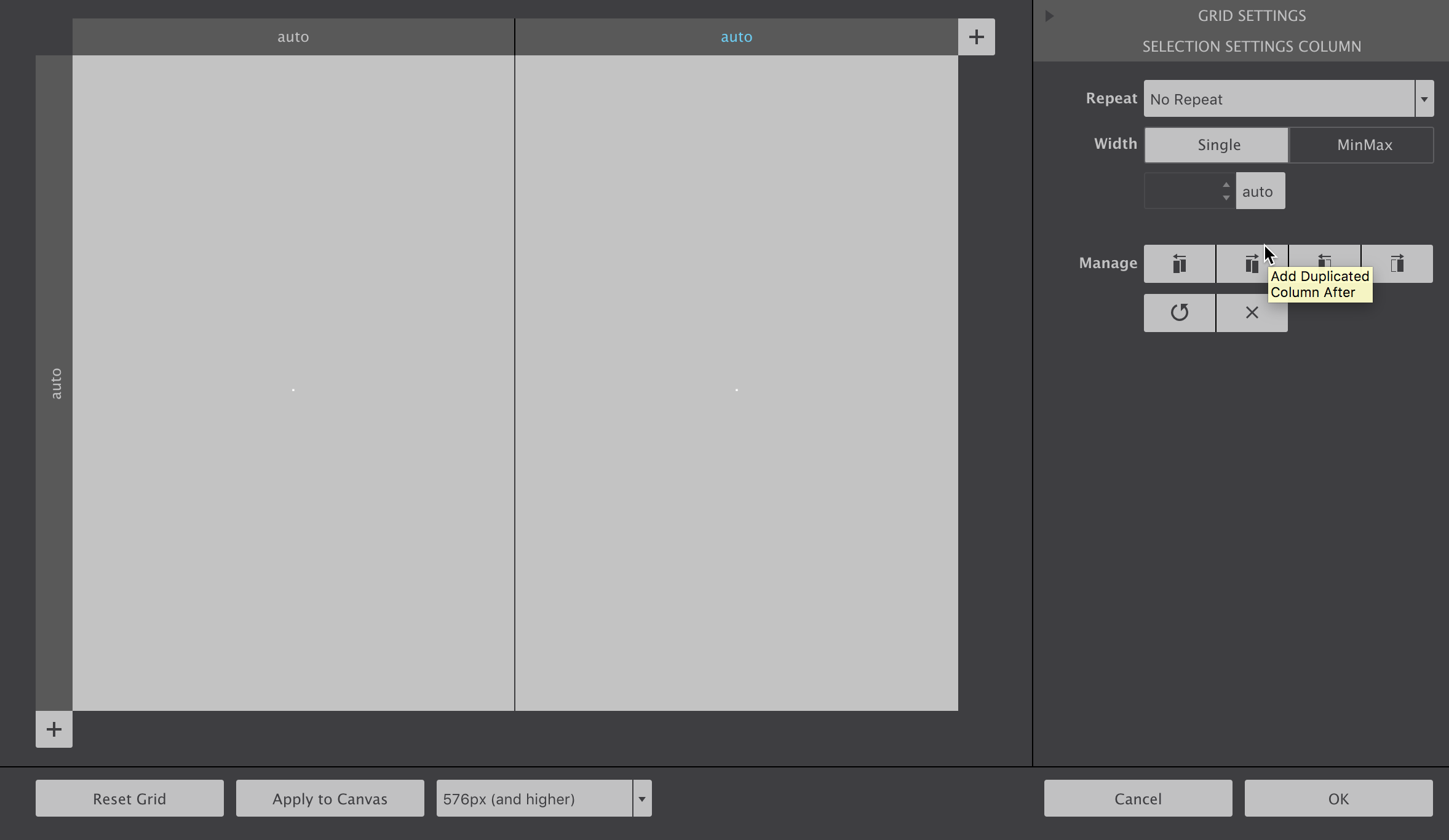This screenshot has height=840, width=1449.
Task: Add a new row with the bottom plus icon
Action: pos(54,729)
